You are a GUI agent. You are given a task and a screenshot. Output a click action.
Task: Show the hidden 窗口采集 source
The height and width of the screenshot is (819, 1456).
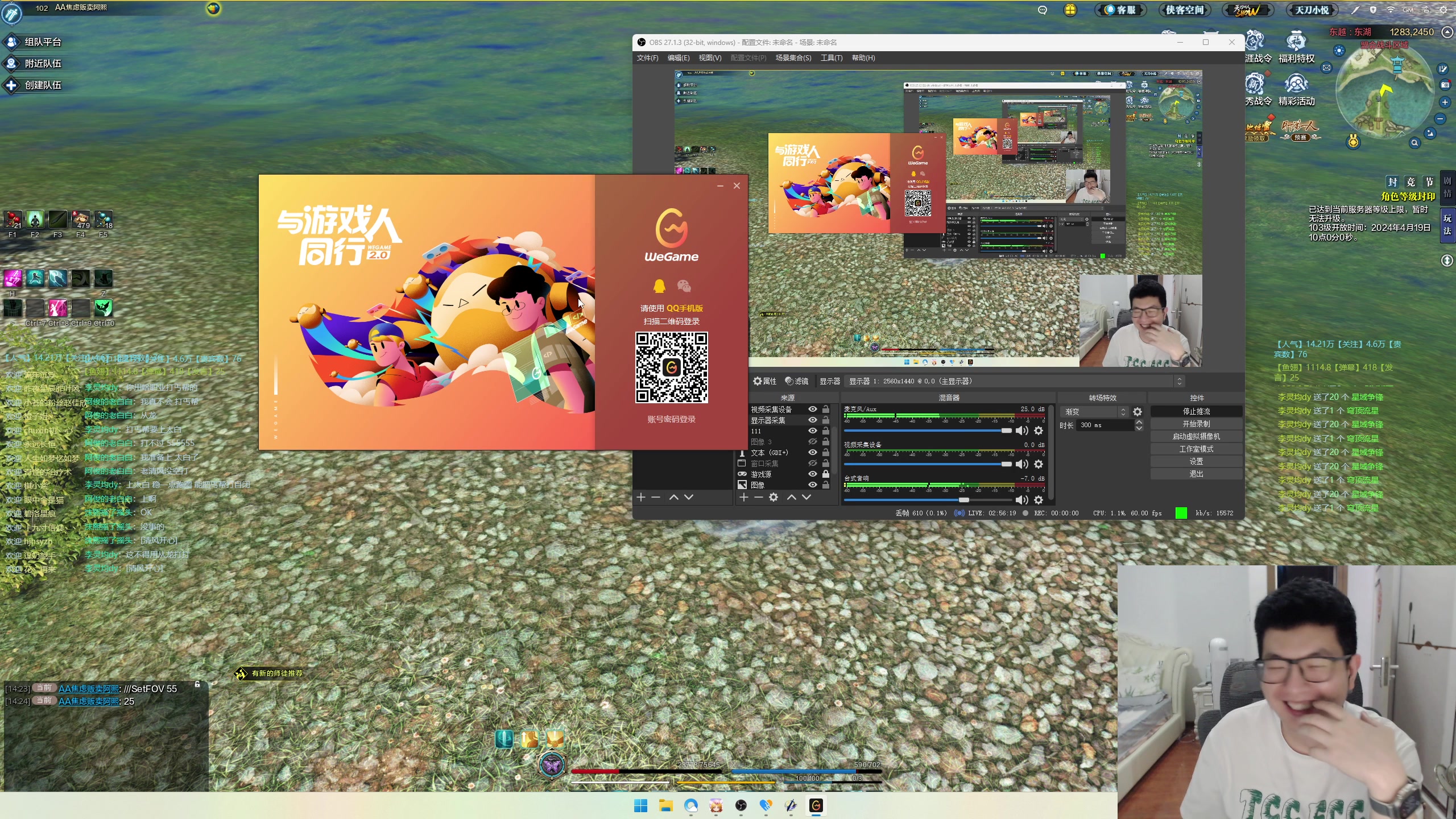[813, 463]
